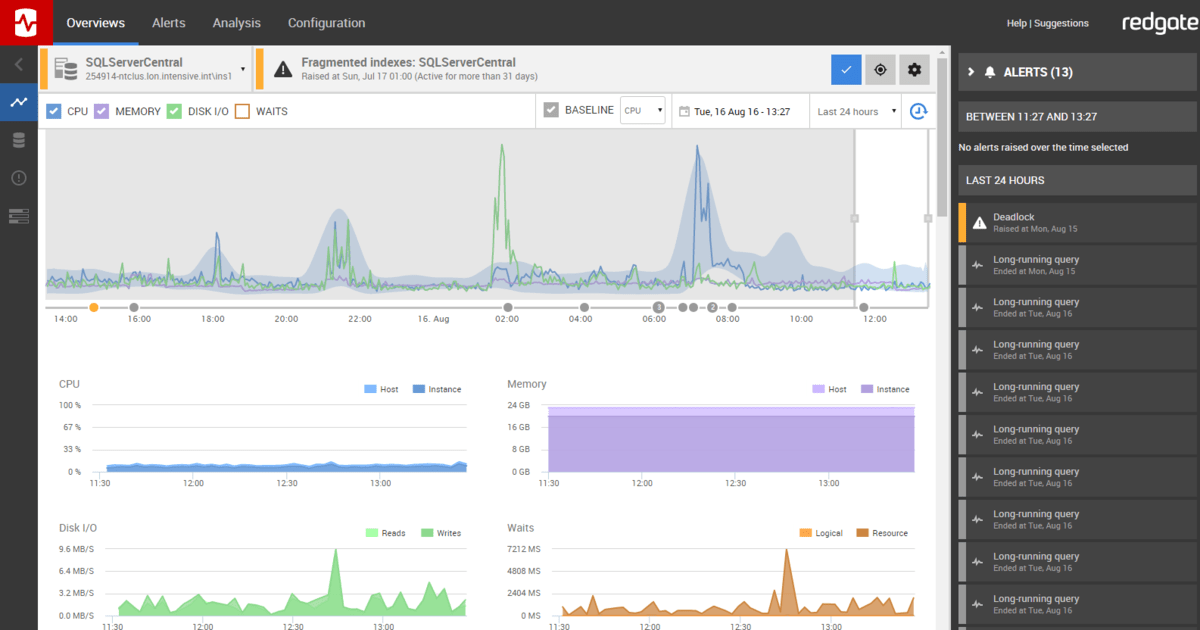Click the blue clock refresh icon next to time range
The width and height of the screenshot is (1200, 630).
(918, 111)
